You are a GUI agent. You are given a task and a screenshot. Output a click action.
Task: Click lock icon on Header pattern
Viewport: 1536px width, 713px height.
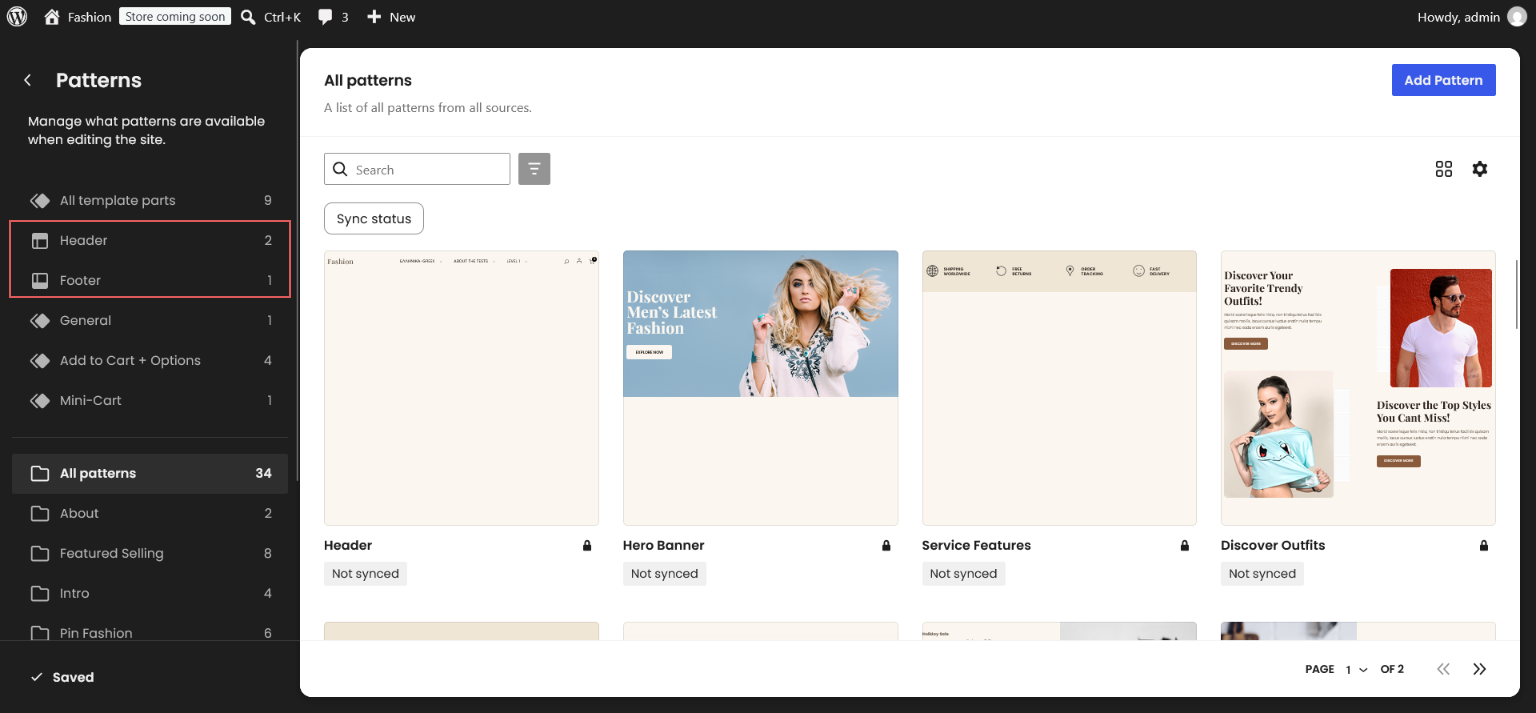pos(587,546)
